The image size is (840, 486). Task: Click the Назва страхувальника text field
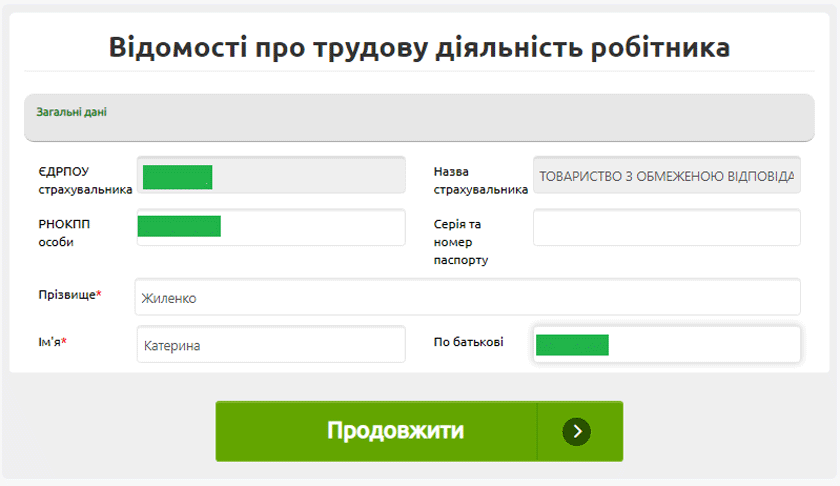point(667,175)
